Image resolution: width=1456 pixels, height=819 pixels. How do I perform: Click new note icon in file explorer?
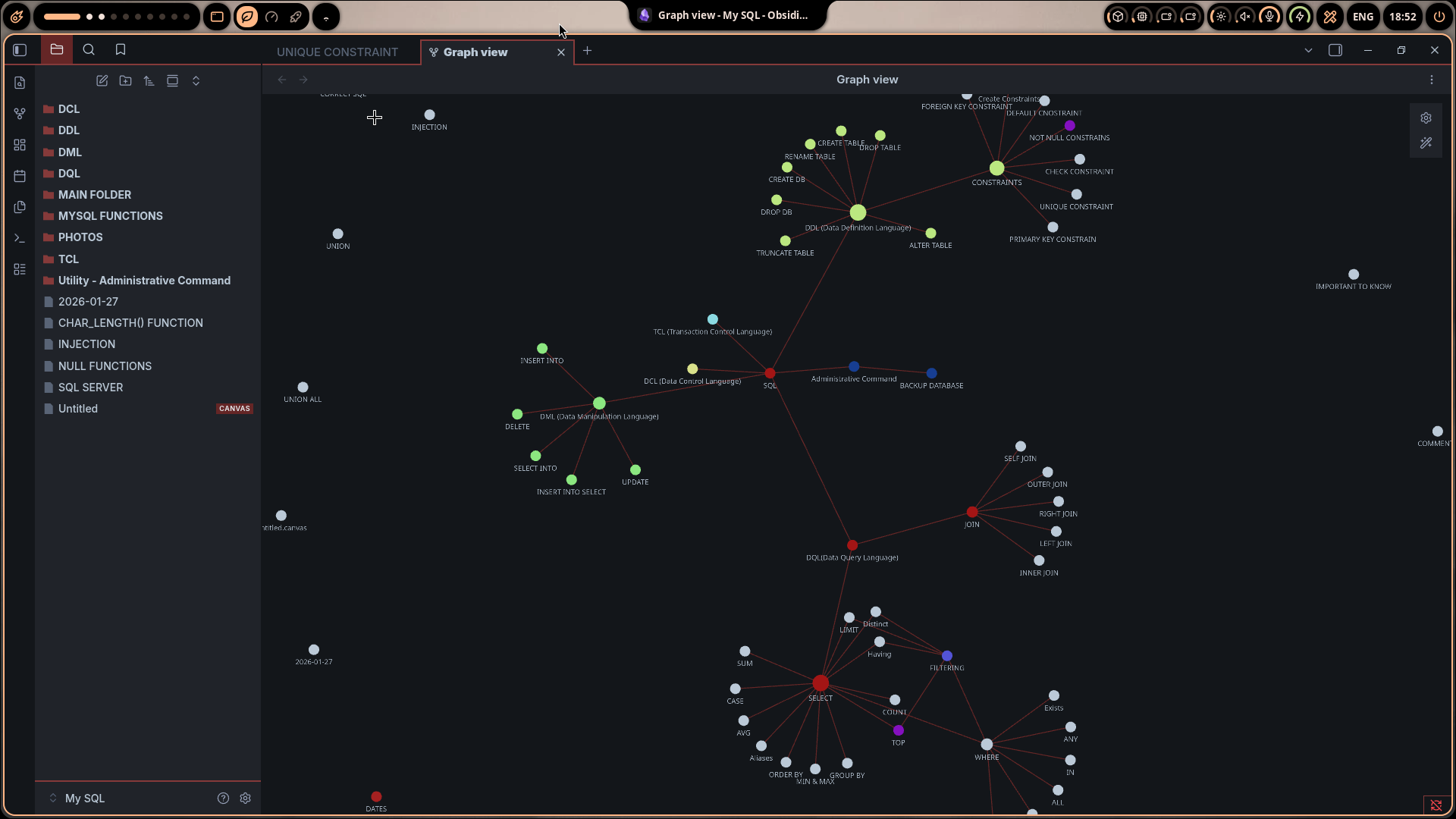[102, 80]
